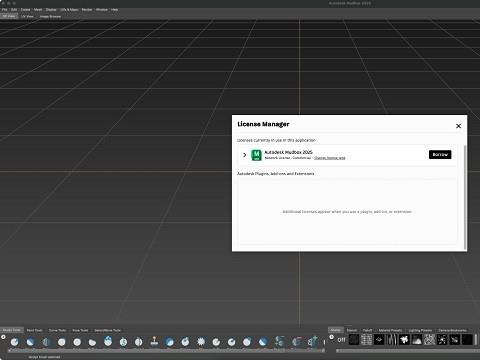Viewport: 480px width, 360px height.
Task: Click the Borrow license button
Action: coord(440,155)
